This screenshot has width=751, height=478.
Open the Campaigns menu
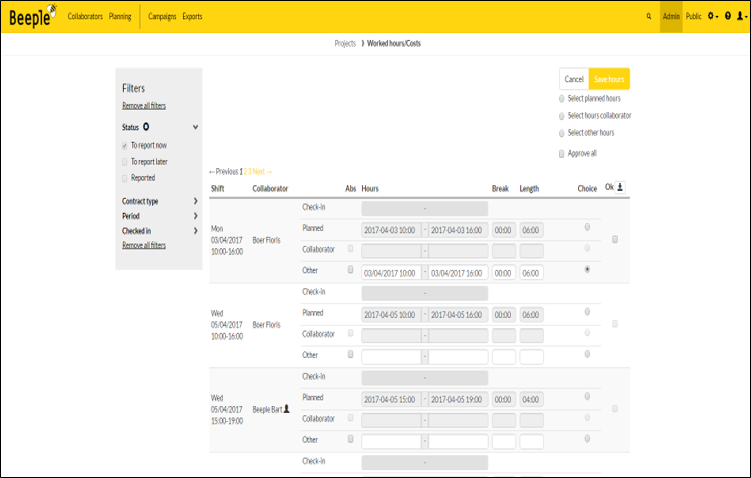(x=162, y=16)
